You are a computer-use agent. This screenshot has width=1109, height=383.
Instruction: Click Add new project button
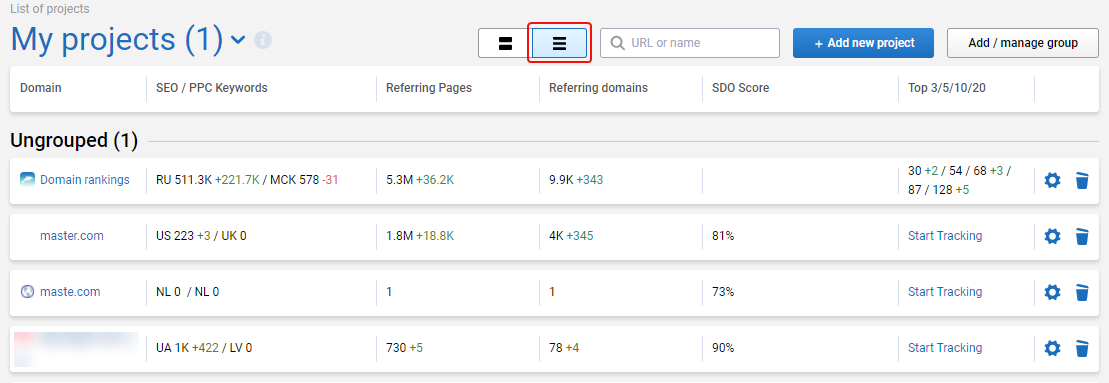pyautogui.click(x=864, y=43)
